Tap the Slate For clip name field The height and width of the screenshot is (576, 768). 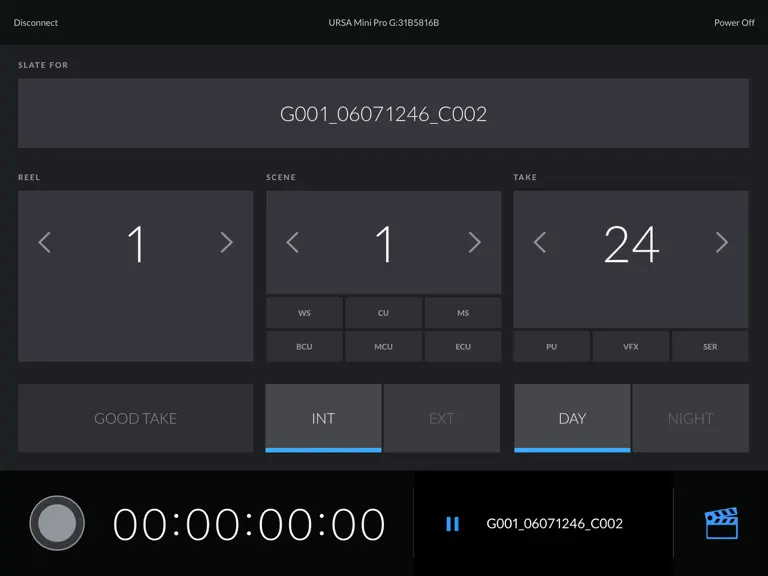(384, 113)
